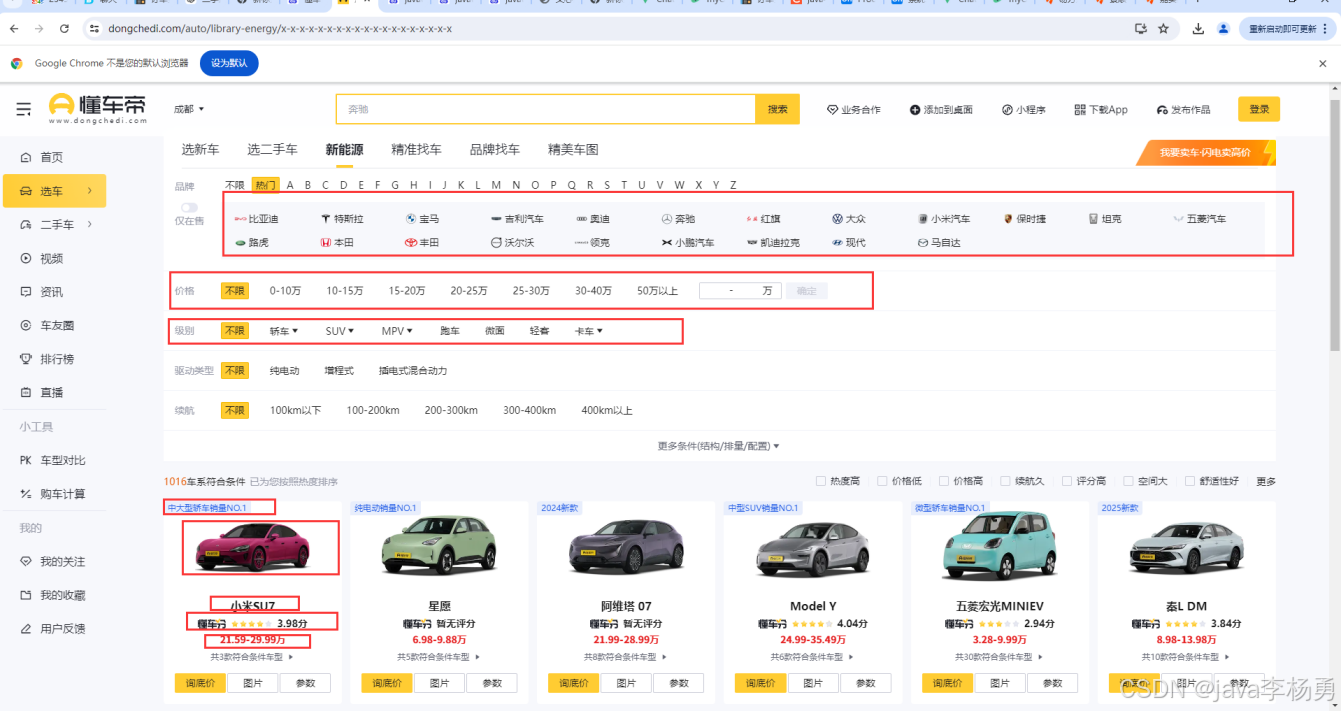Switch to the 精美车图 tab

point(573,150)
